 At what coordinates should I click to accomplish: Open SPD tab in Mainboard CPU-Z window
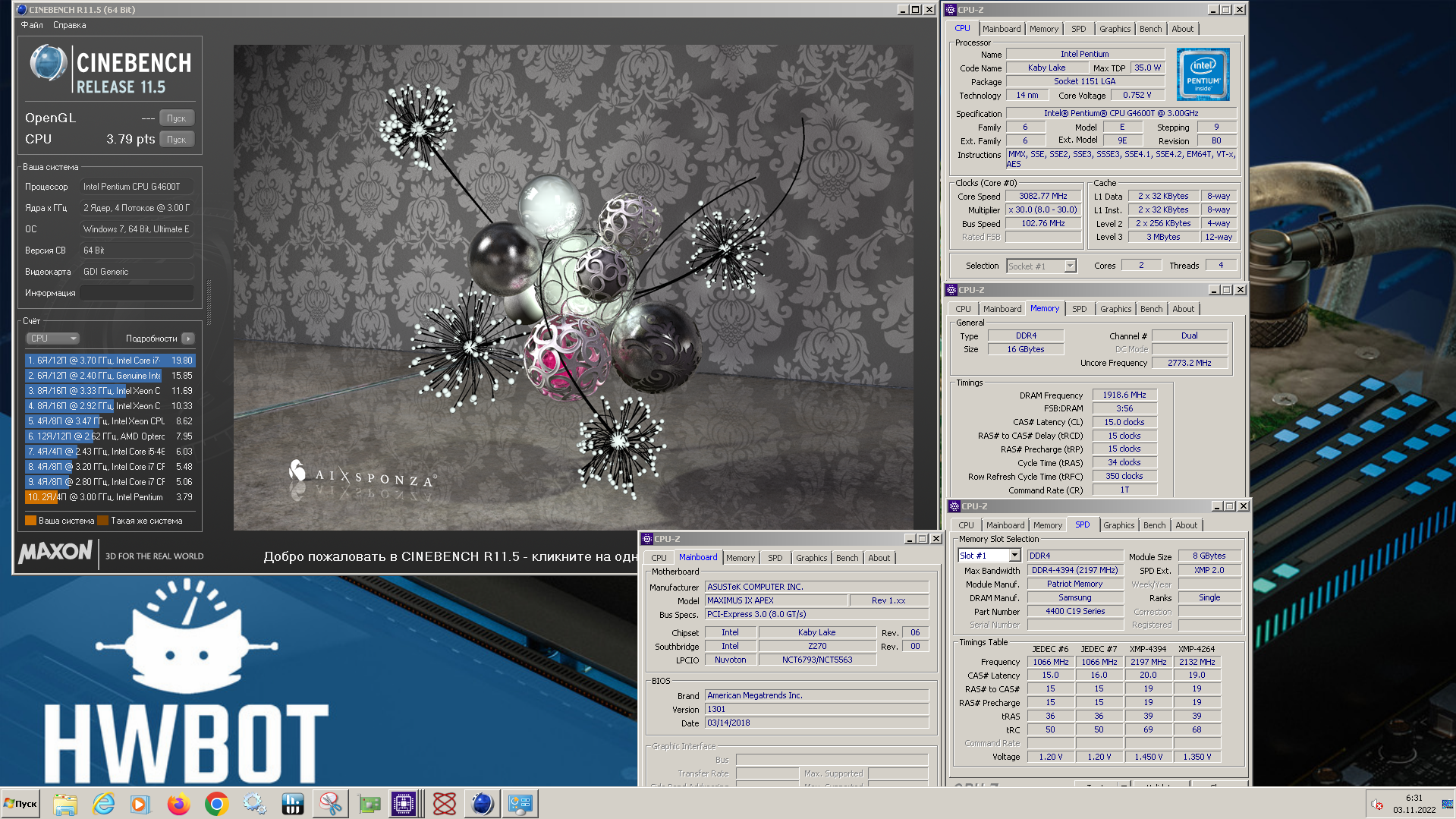pyautogui.click(x=775, y=558)
